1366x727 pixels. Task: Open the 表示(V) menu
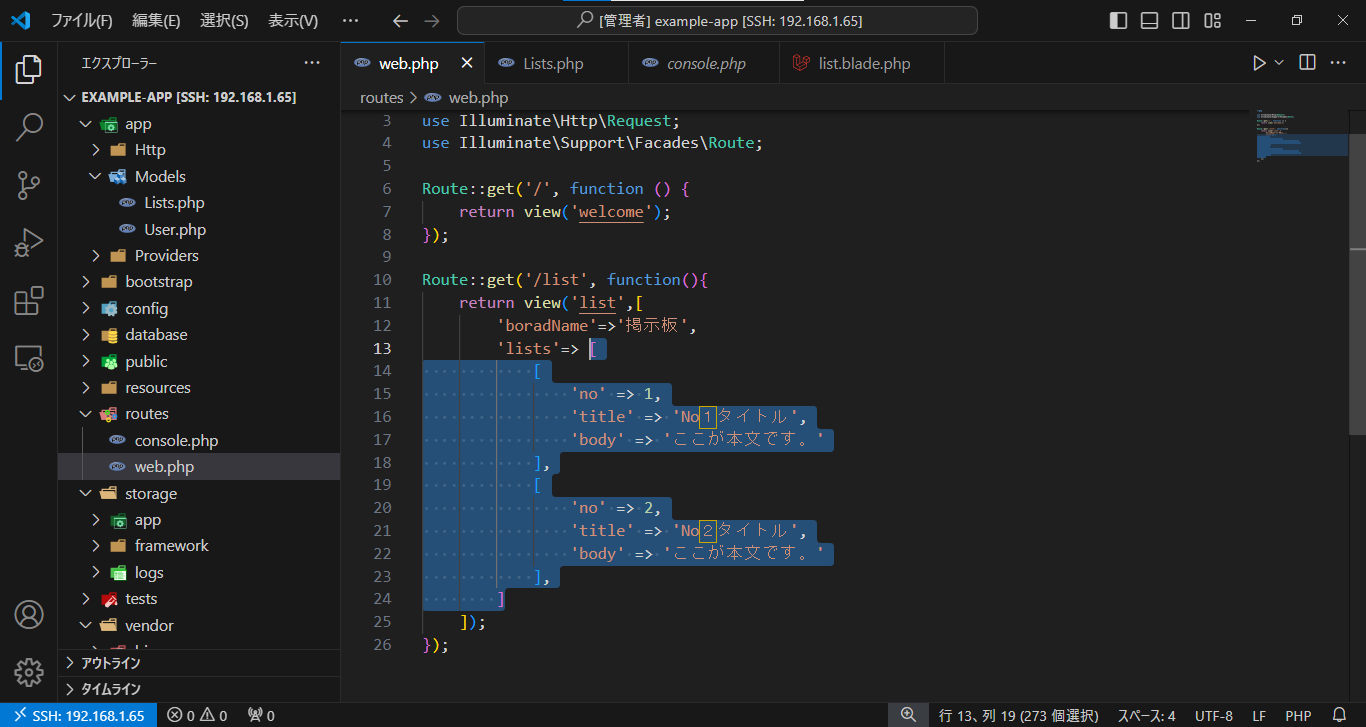(x=293, y=20)
